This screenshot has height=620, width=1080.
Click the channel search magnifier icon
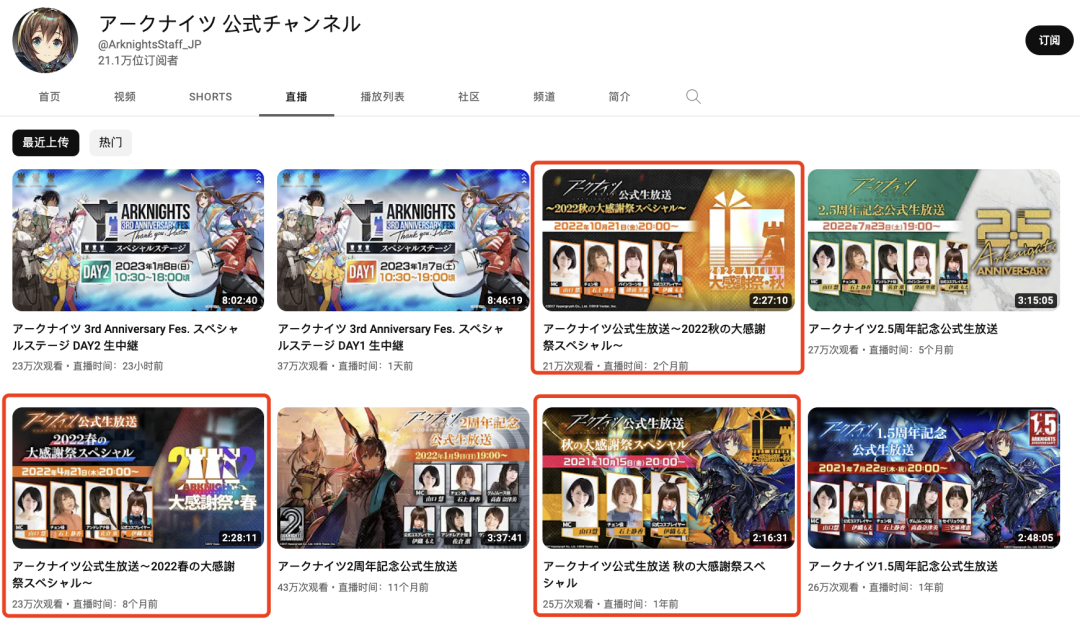[x=693, y=96]
